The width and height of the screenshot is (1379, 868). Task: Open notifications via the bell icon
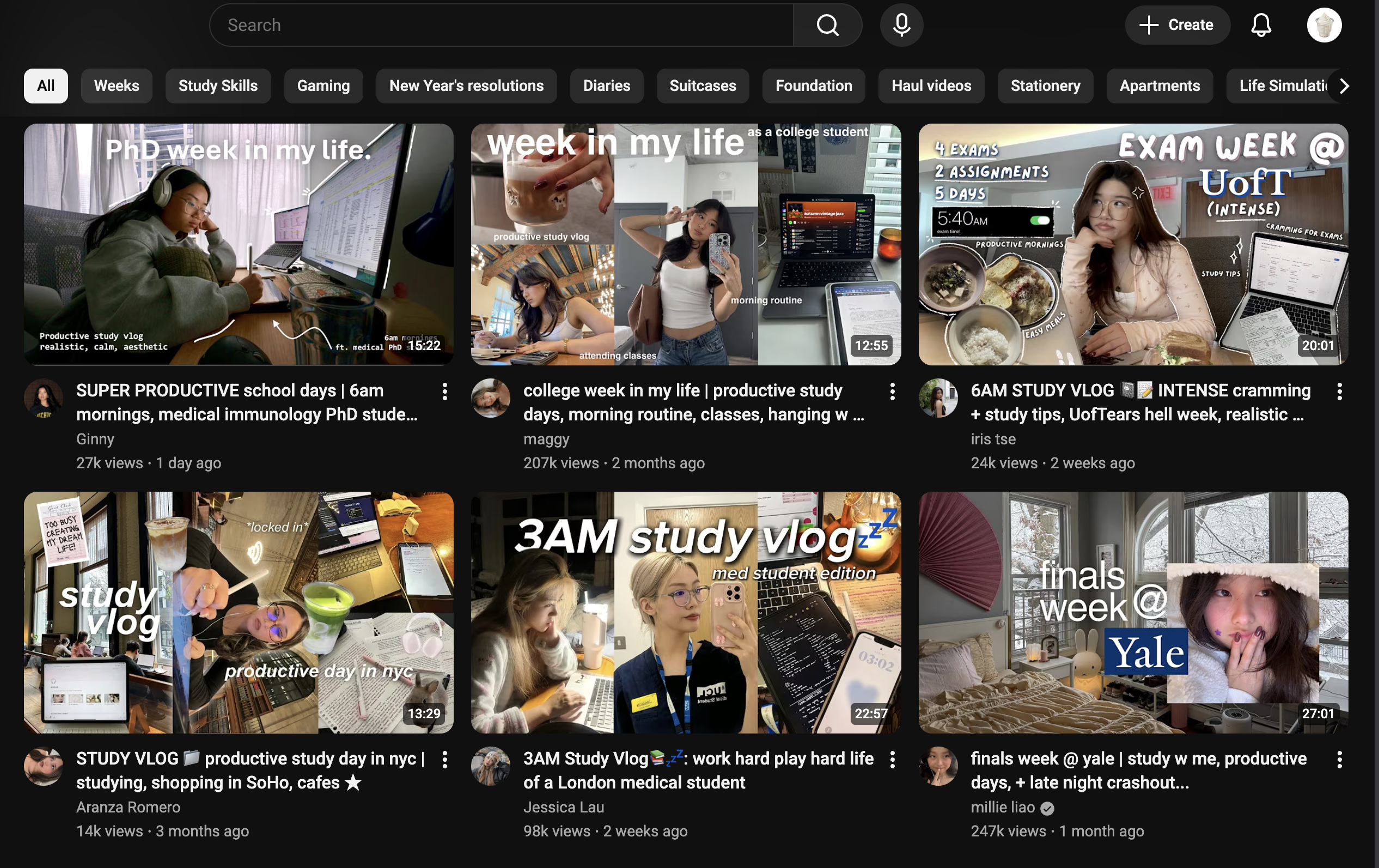point(1262,25)
